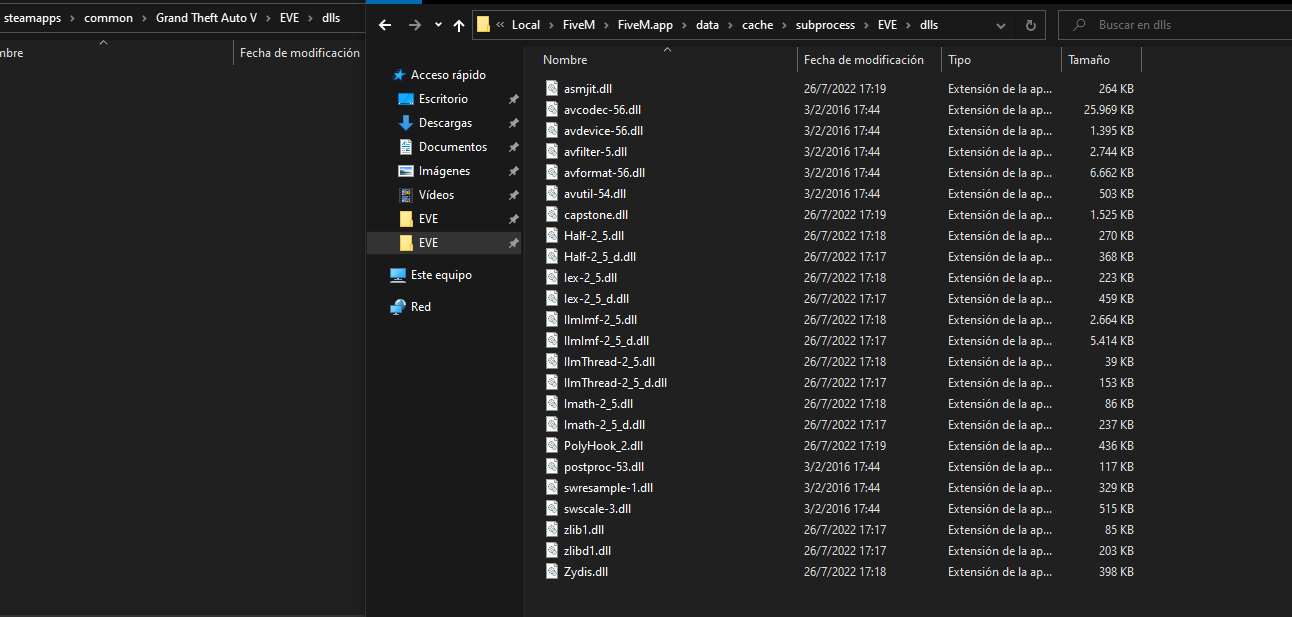Select Este equipo in the sidebar
The width and height of the screenshot is (1292, 617).
(x=440, y=274)
